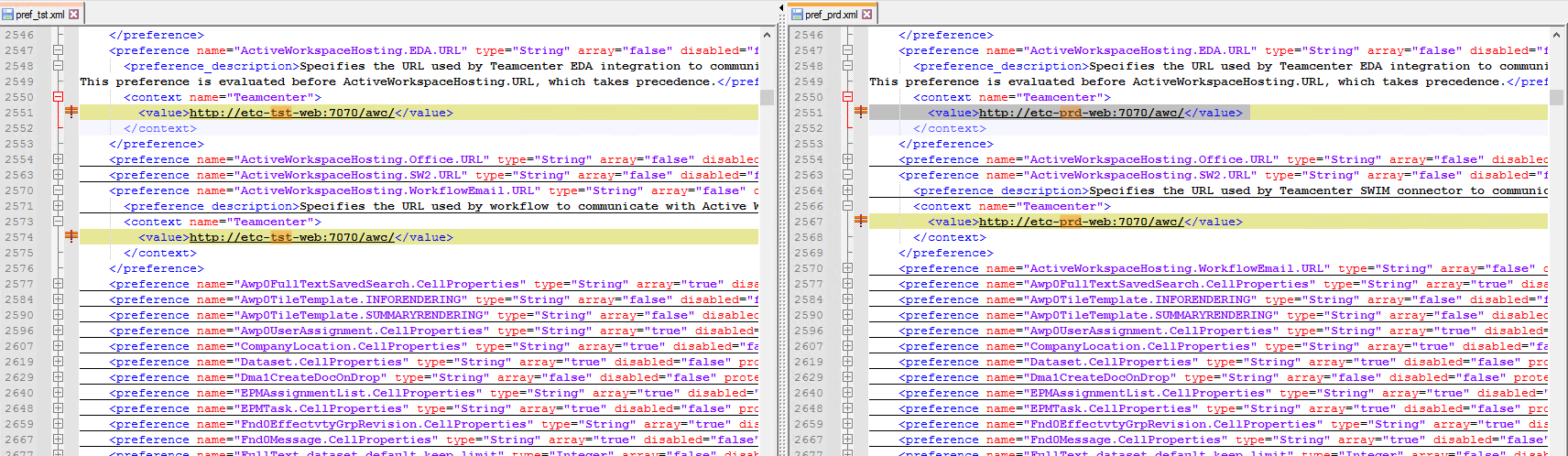This screenshot has height=456, width=1568.
Task: Click the save icon on pref_prd.xml tab
Action: coord(797,14)
